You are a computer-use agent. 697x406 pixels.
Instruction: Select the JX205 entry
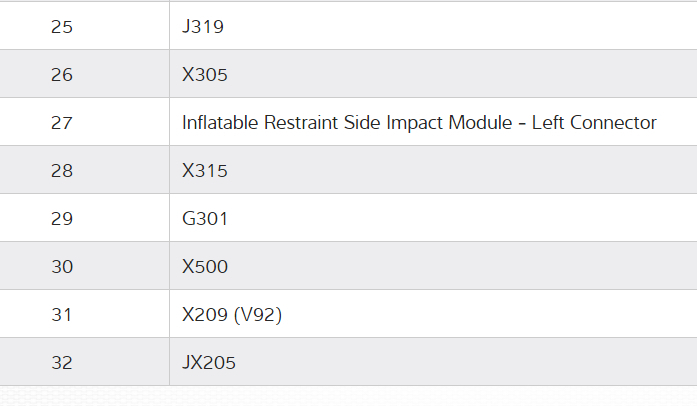pyautogui.click(x=209, y=362)
